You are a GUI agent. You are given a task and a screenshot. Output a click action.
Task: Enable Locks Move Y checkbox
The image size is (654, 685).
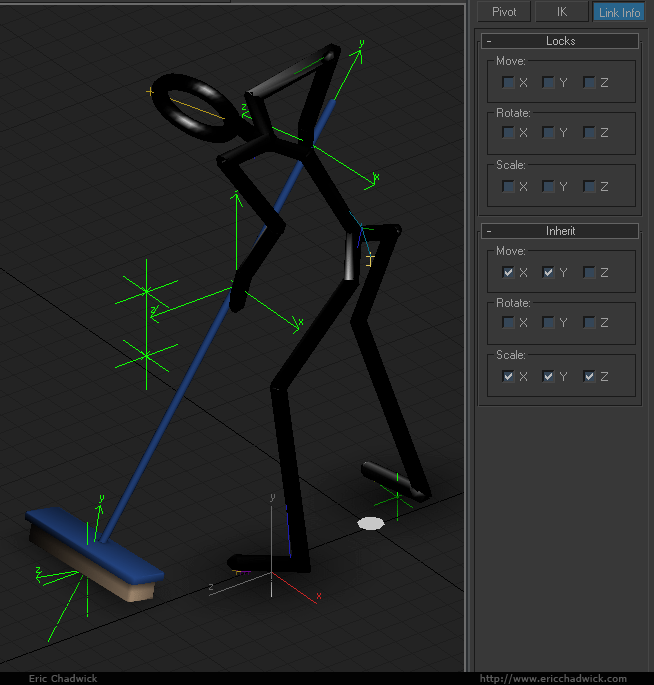tap(548, 83)
